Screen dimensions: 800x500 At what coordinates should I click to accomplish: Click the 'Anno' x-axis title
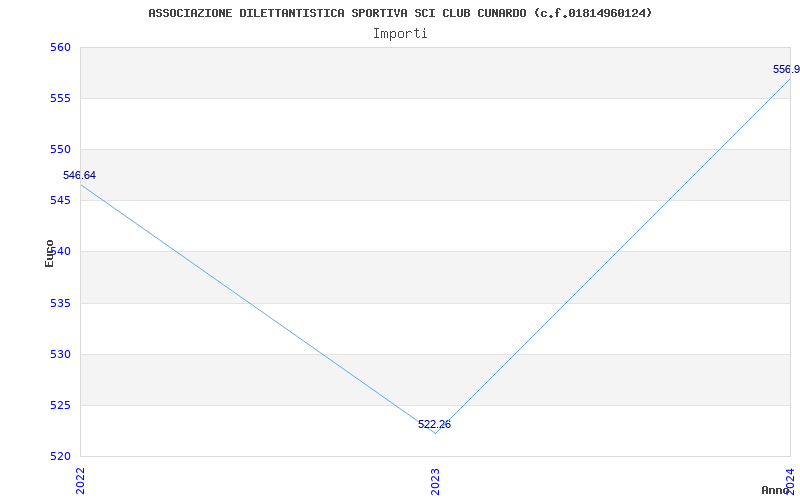[776, 490]
